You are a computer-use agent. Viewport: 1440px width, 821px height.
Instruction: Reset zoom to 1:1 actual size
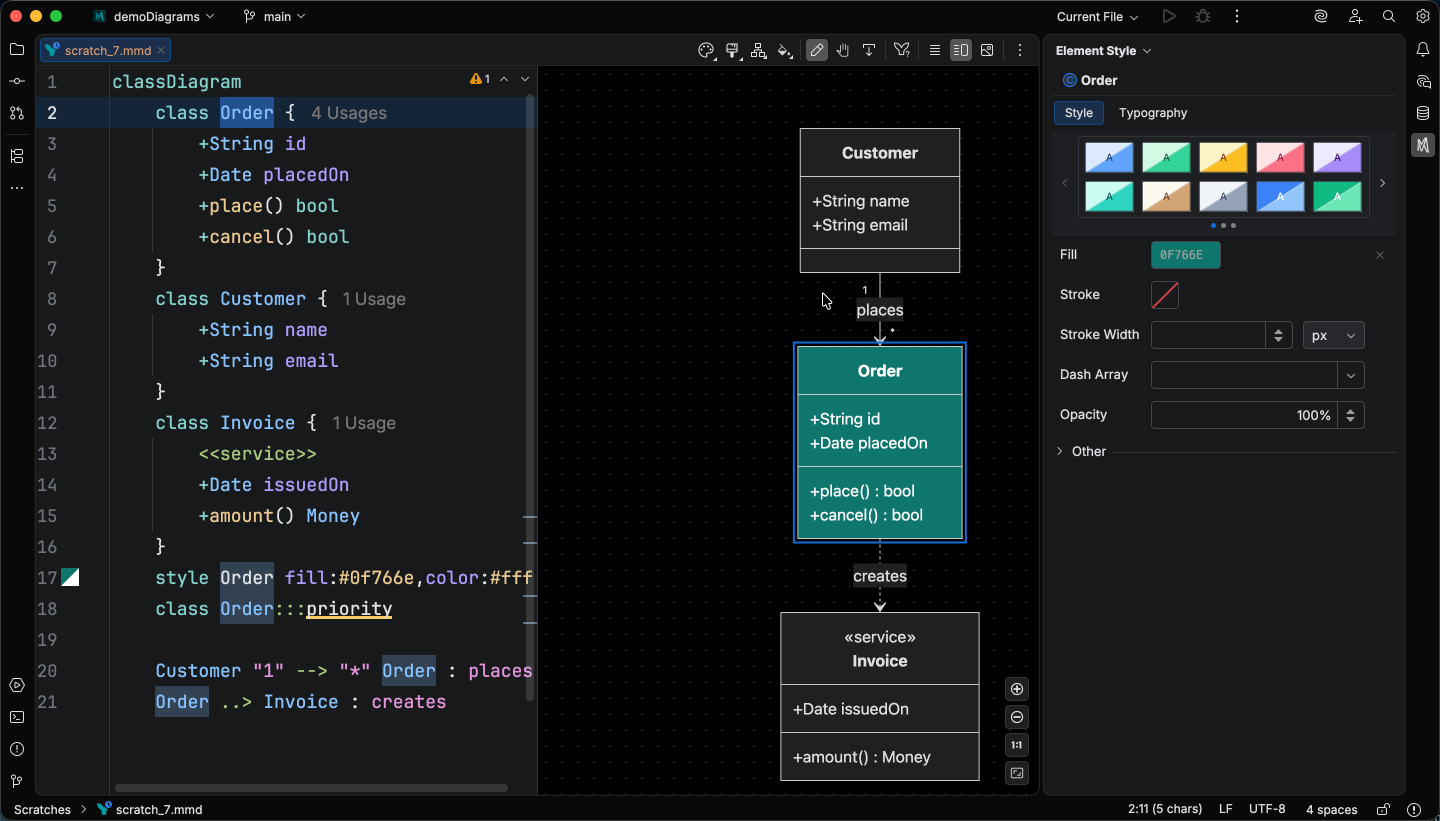pos(1017,745)
